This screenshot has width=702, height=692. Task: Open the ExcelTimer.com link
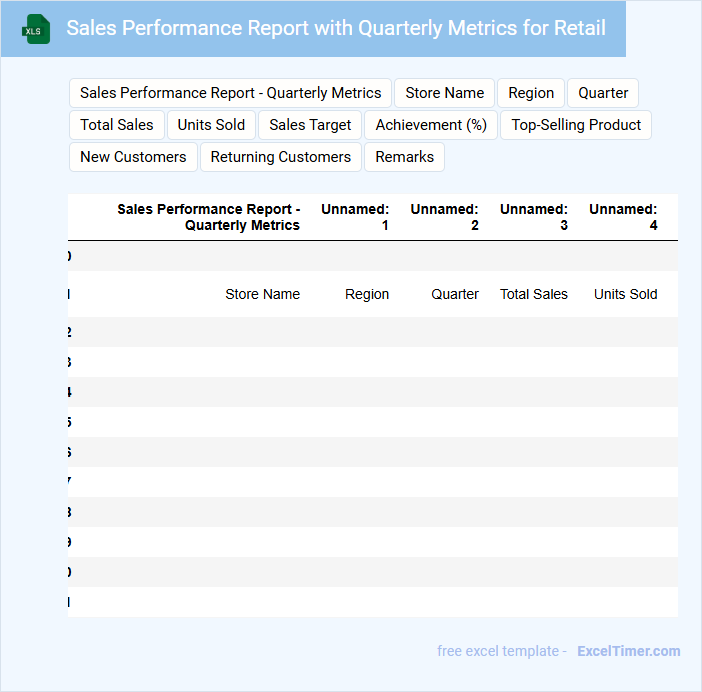tap(628, 651)
